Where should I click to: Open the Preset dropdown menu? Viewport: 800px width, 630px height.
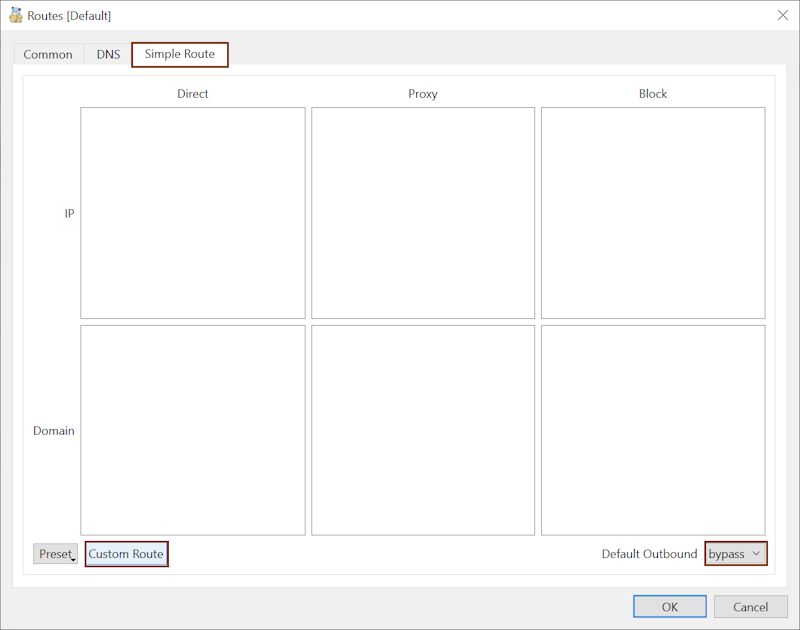tap(55, 554)
